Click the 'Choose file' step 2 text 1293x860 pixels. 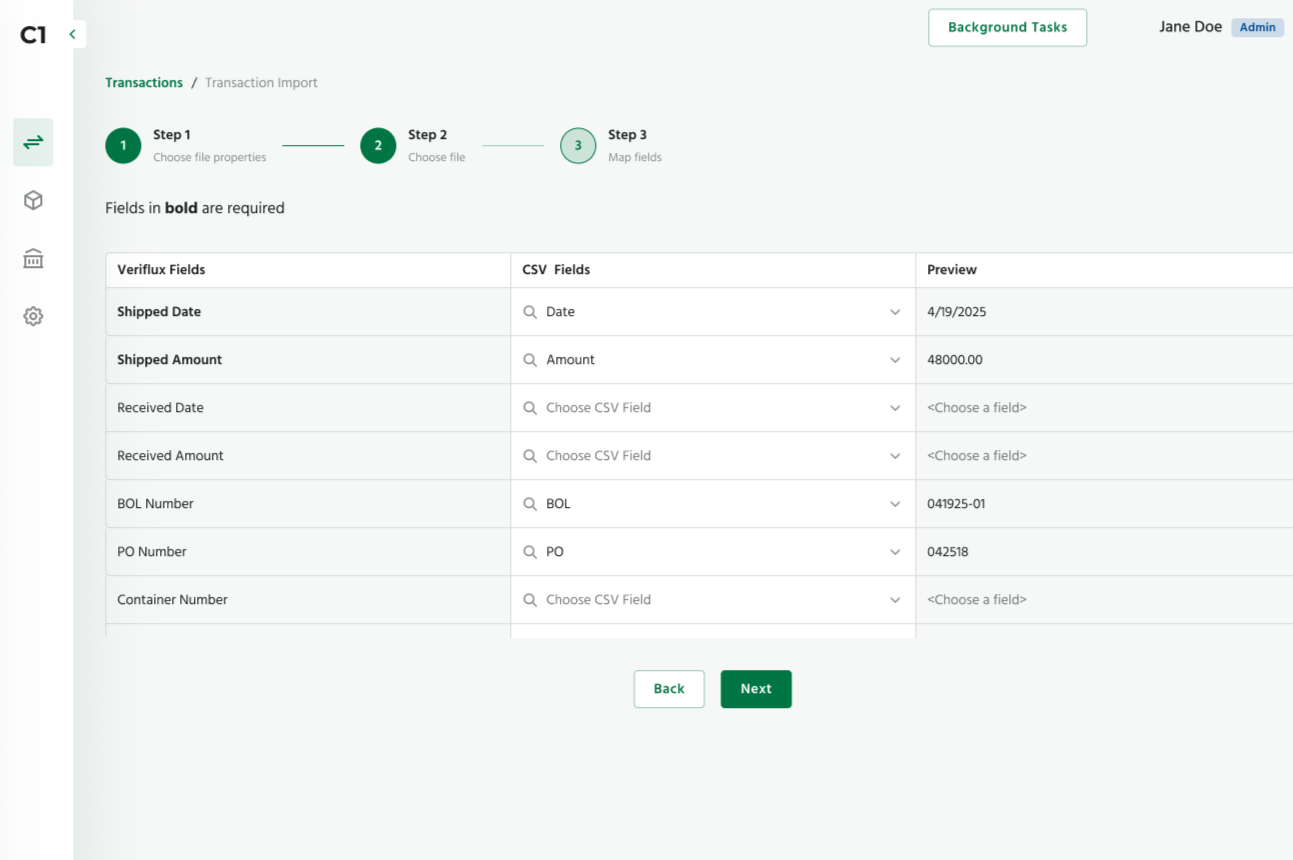point(436,157)
